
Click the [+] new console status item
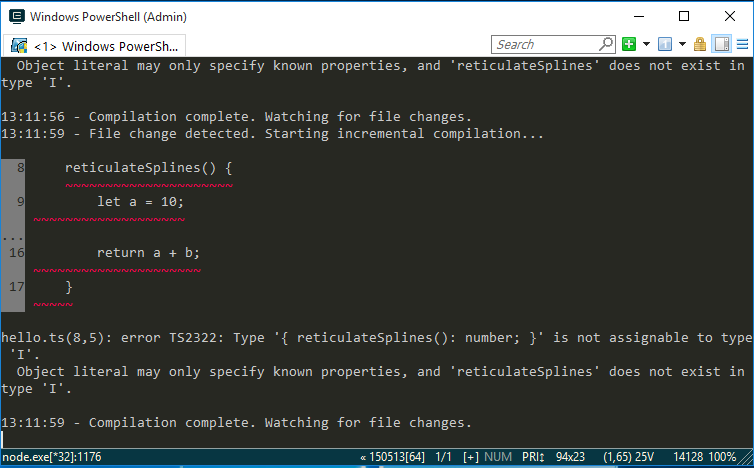[x=471, y=457]
